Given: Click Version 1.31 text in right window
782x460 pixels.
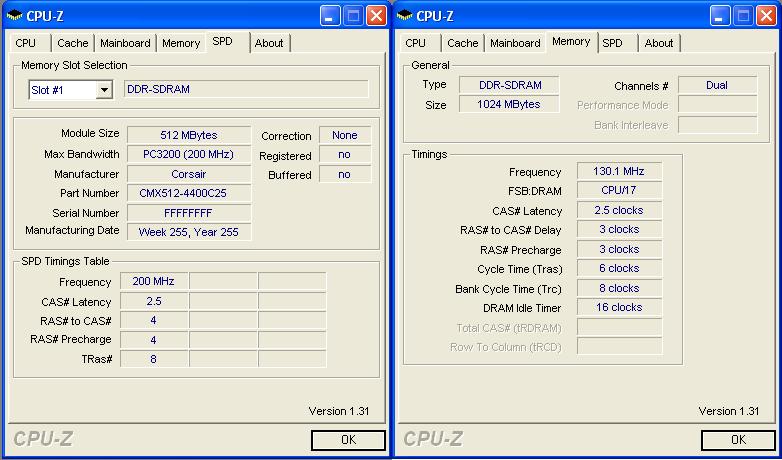Looking at the screenshot, I should tap(729, 411).
